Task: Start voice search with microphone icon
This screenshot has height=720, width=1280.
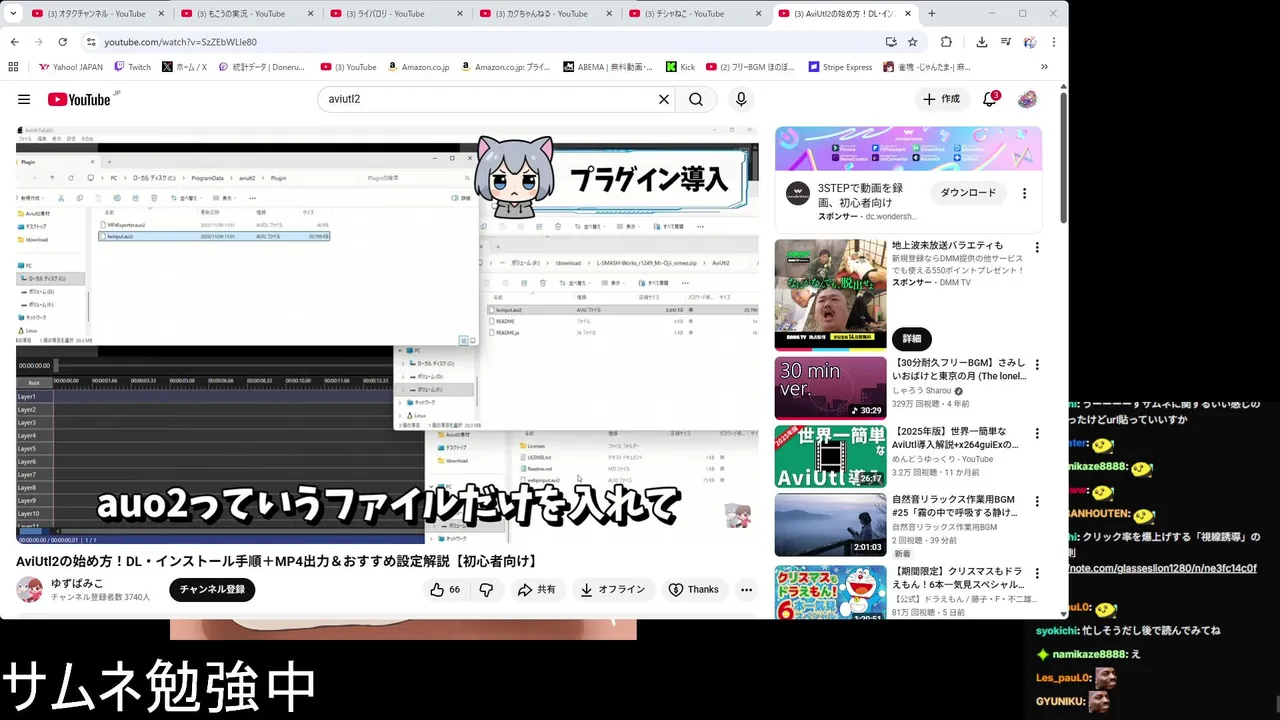Action: (741, 99)
